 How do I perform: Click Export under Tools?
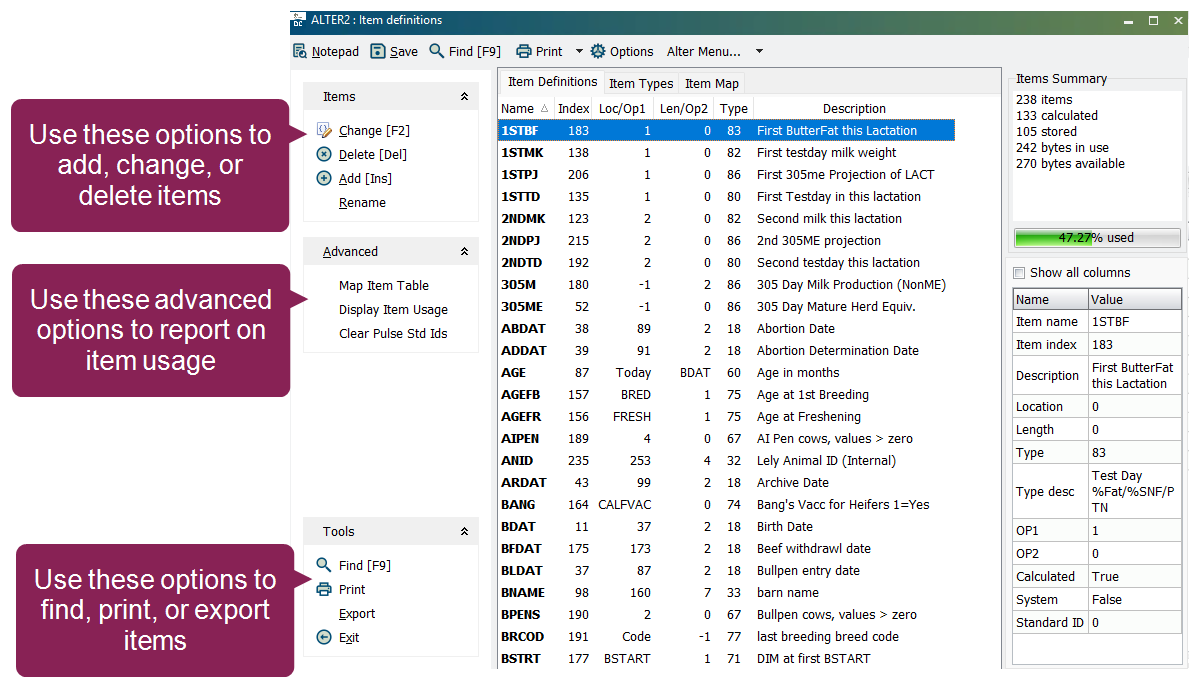(357, 613)
